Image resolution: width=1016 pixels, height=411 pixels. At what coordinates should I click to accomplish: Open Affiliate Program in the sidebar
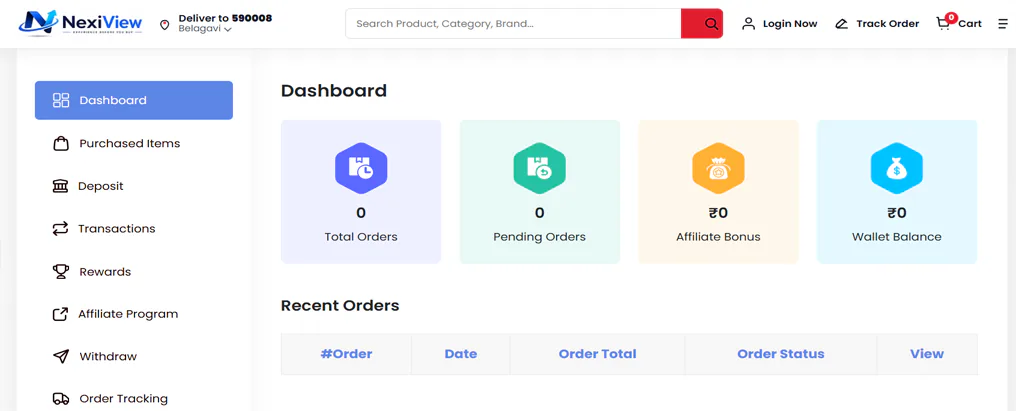[128, 314]
